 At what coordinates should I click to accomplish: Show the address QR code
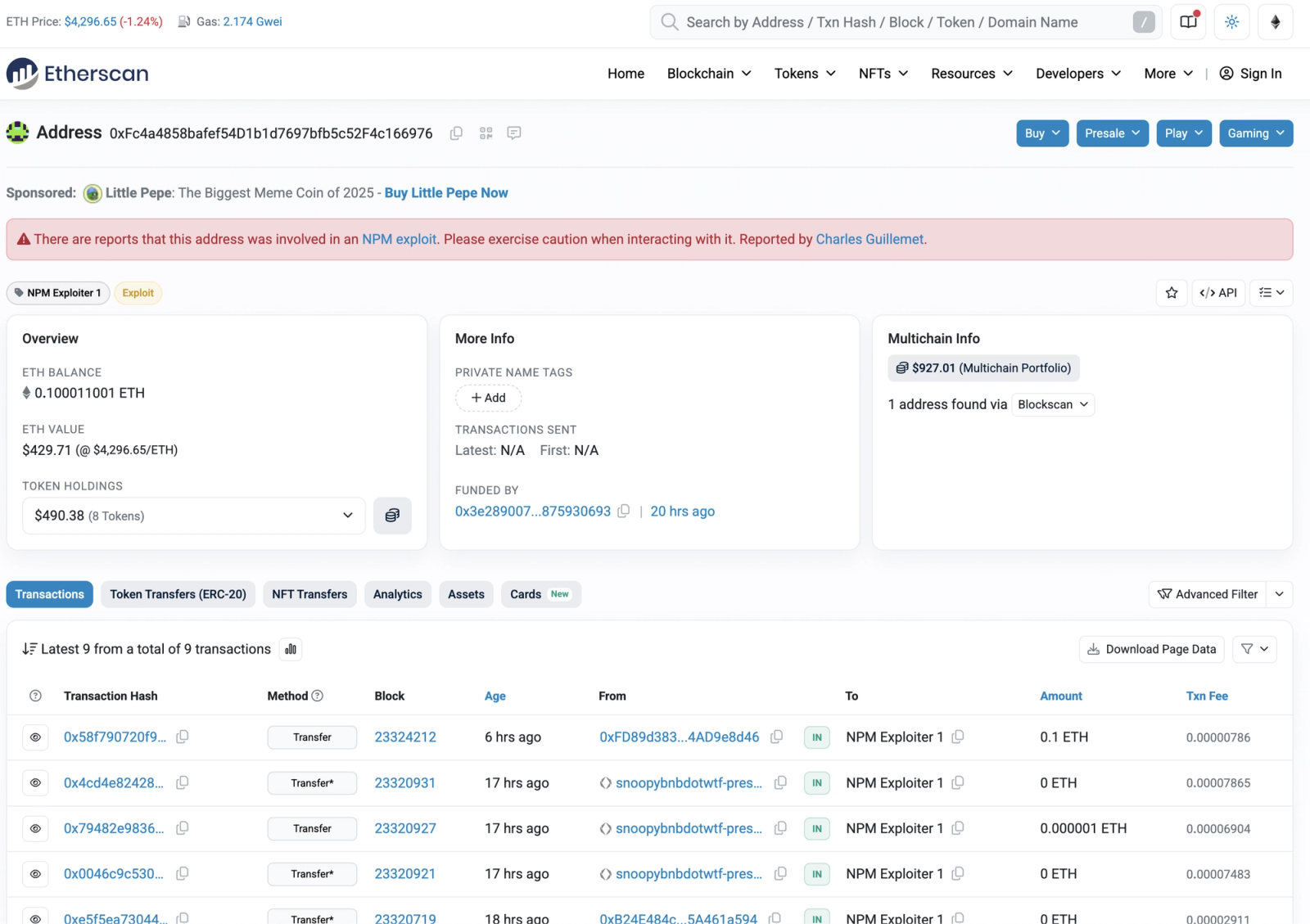(486, 133)
